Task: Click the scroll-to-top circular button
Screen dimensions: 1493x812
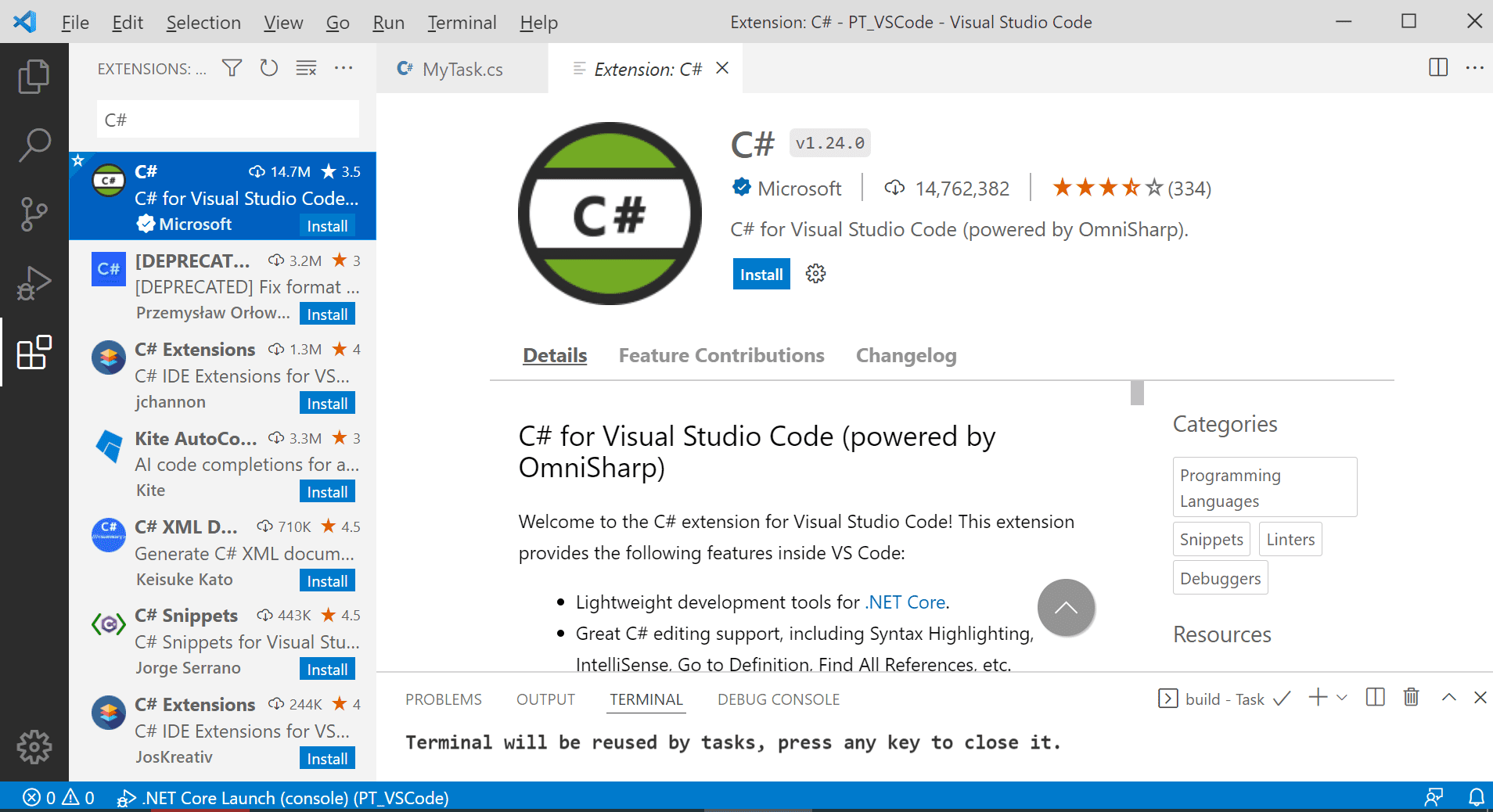Action: click(x=1066, y=608)
